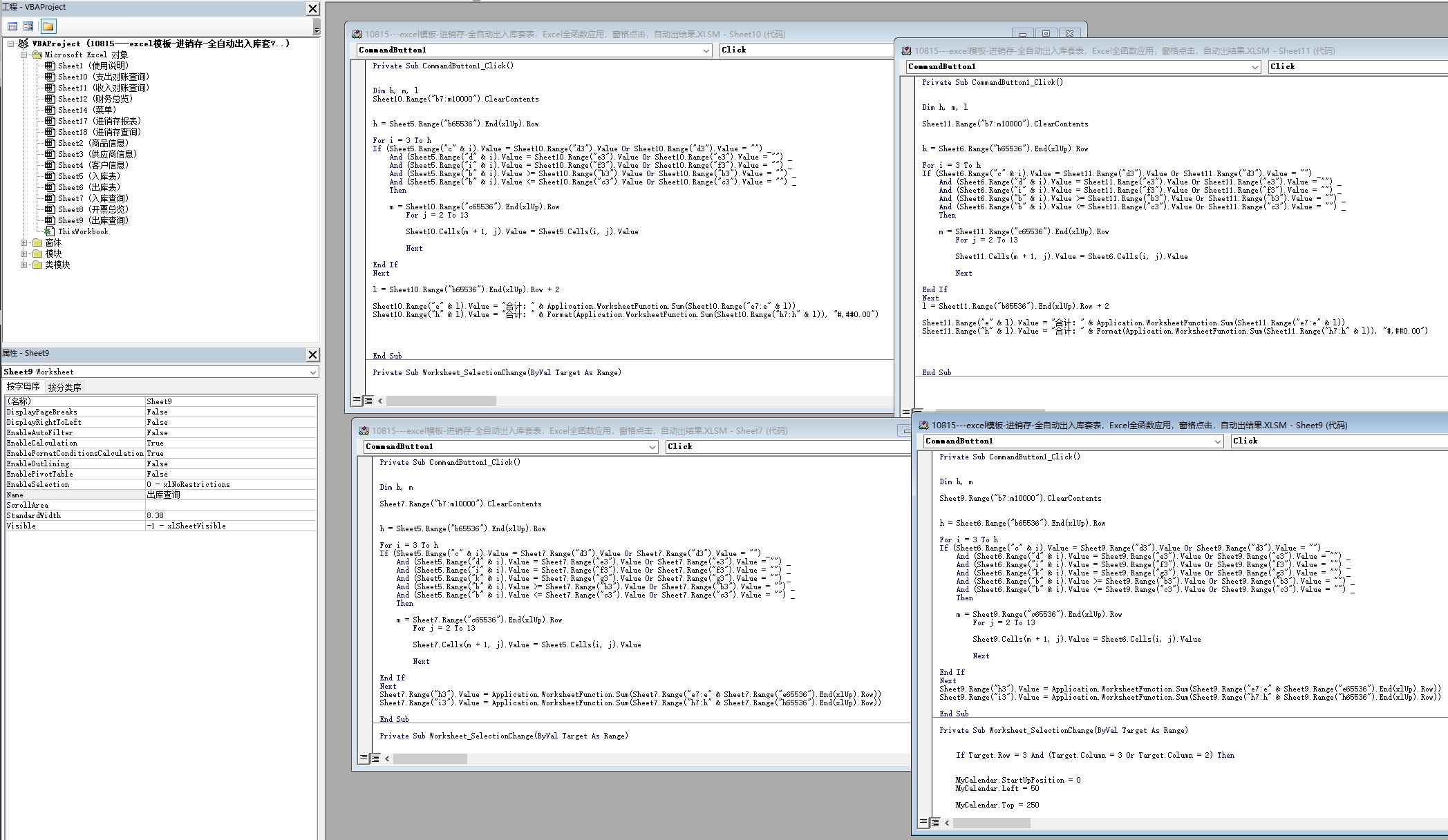
Task: Select Sheet7 (入库查询) in project tree
Action: point(93,198)
